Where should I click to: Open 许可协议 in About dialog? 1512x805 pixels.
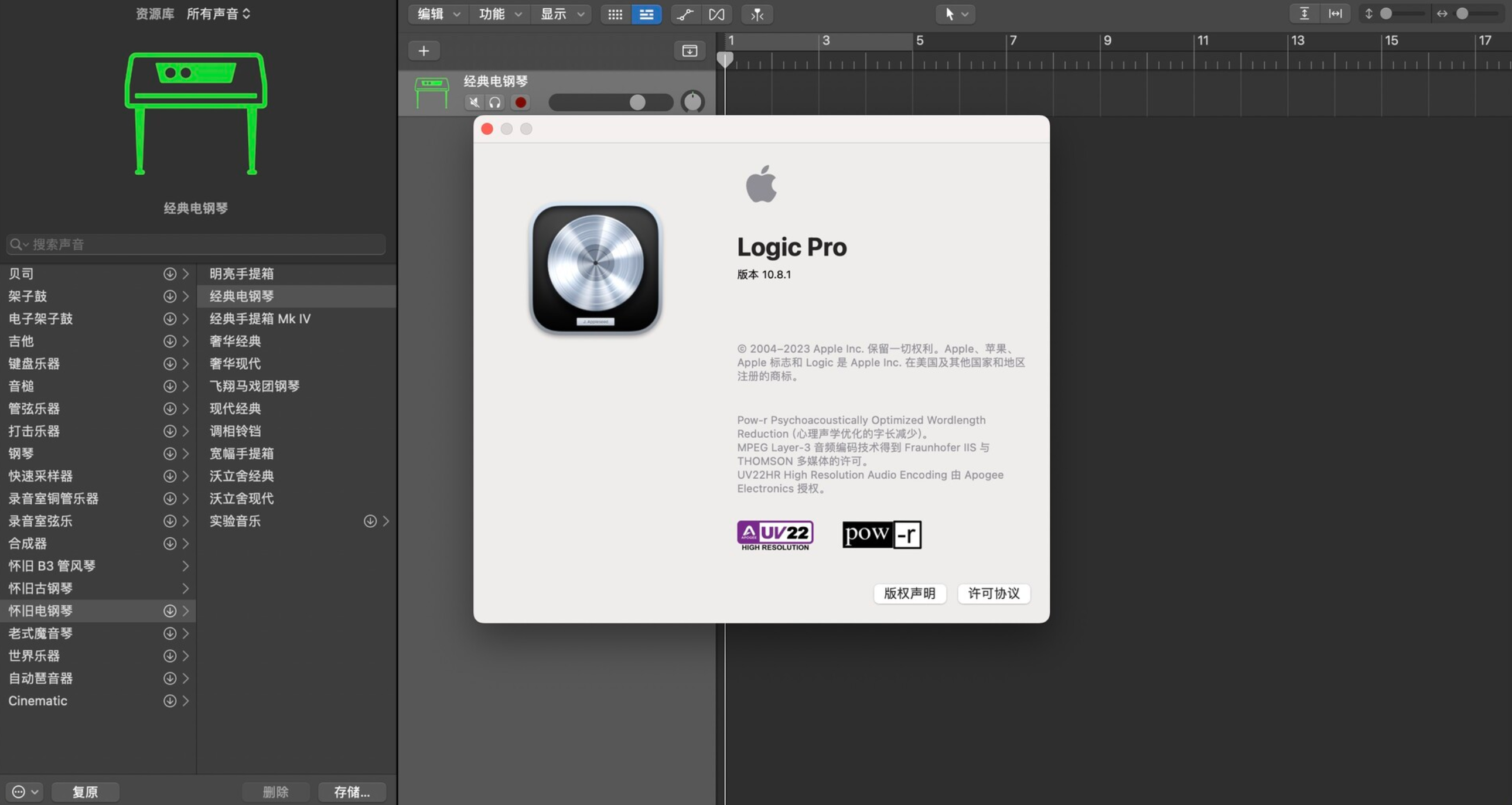[994, 593]
